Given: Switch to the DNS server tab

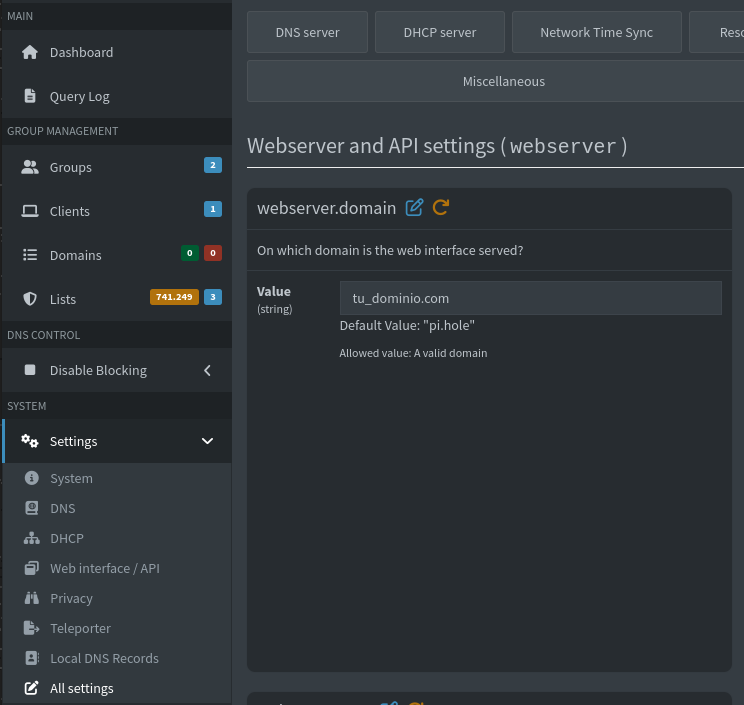Looking at the screenshot, I should (307, 32).
